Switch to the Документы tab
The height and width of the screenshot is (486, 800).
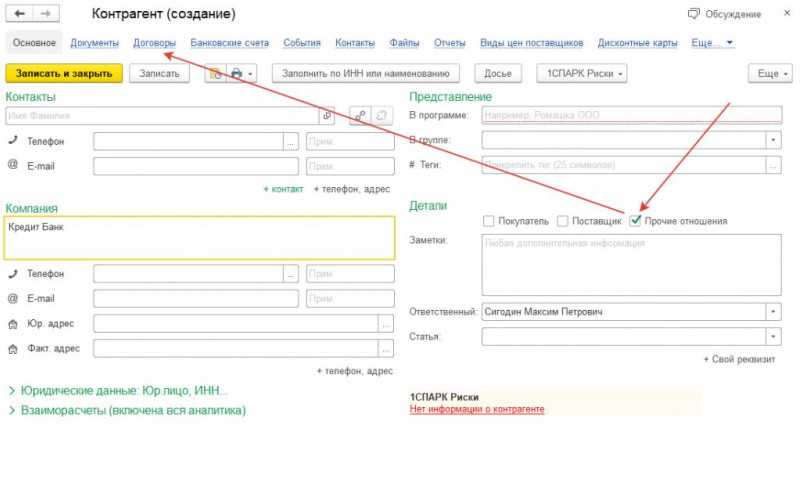point(94,43)
